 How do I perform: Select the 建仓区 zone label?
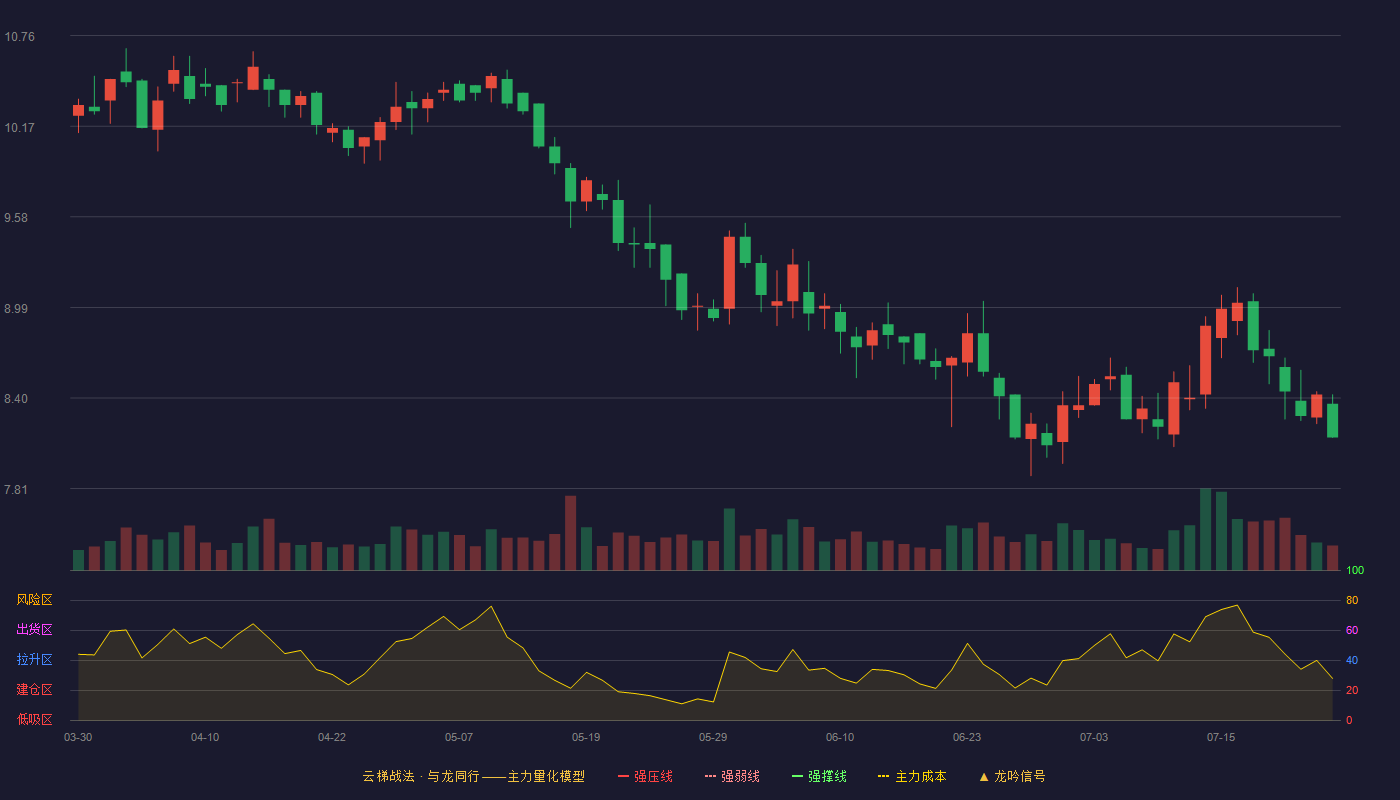point(34,690)
